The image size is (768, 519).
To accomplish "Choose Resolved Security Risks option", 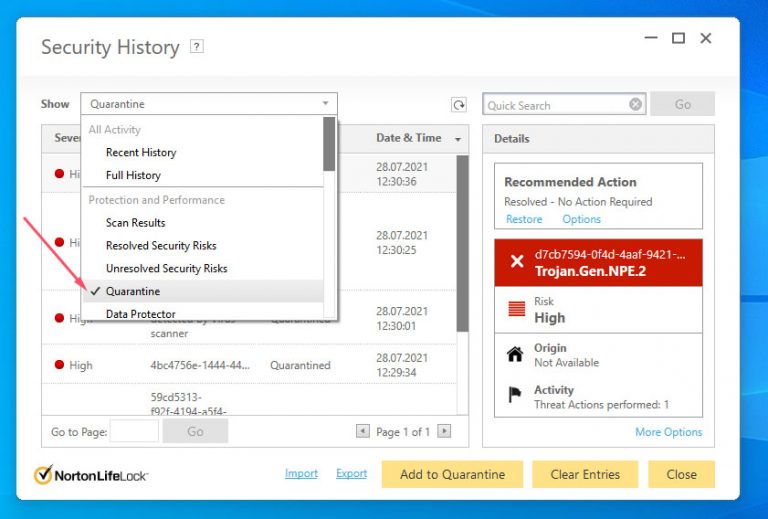I will (x=161, y=246).
